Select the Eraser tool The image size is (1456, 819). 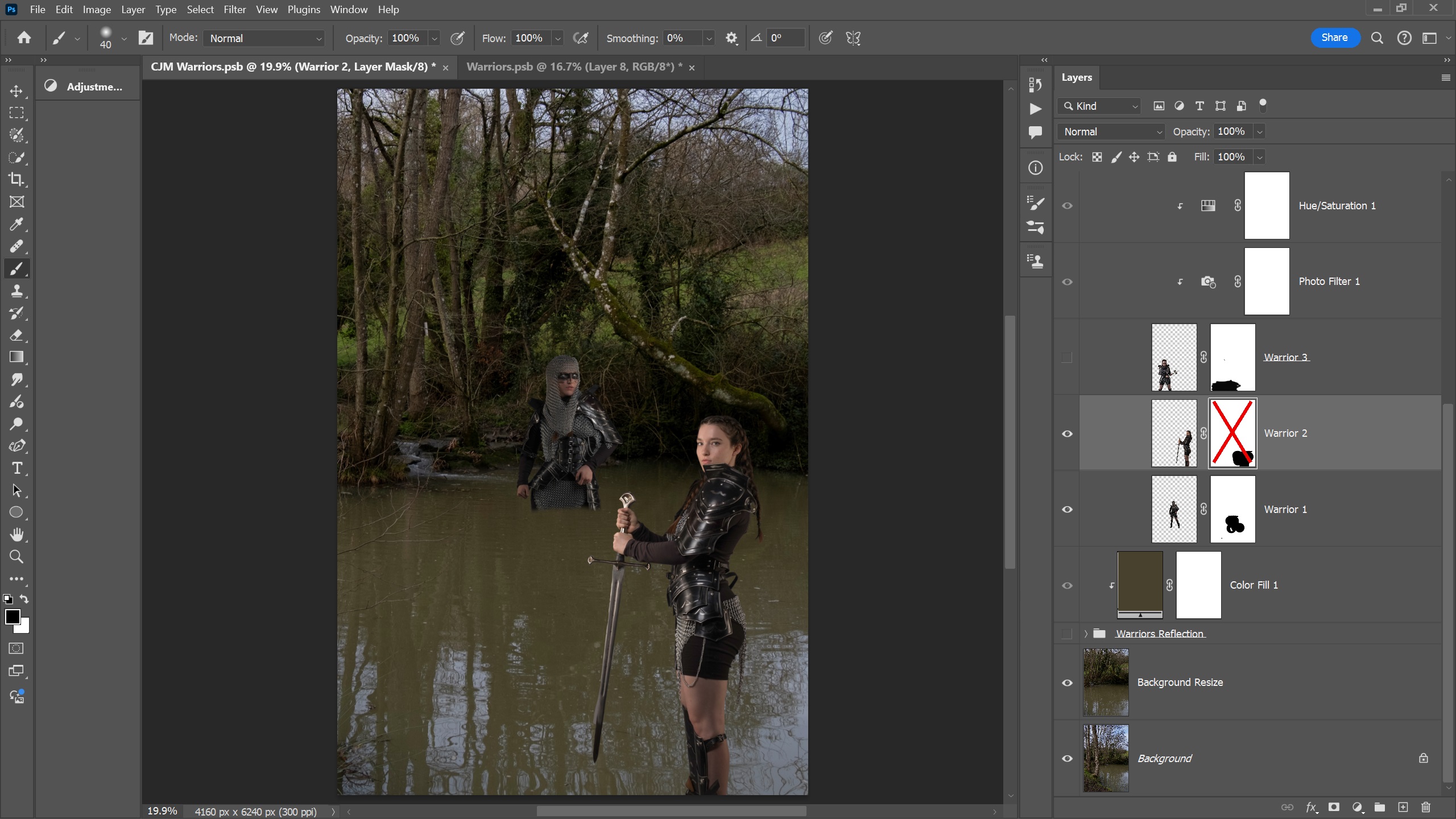coord(16,336)
